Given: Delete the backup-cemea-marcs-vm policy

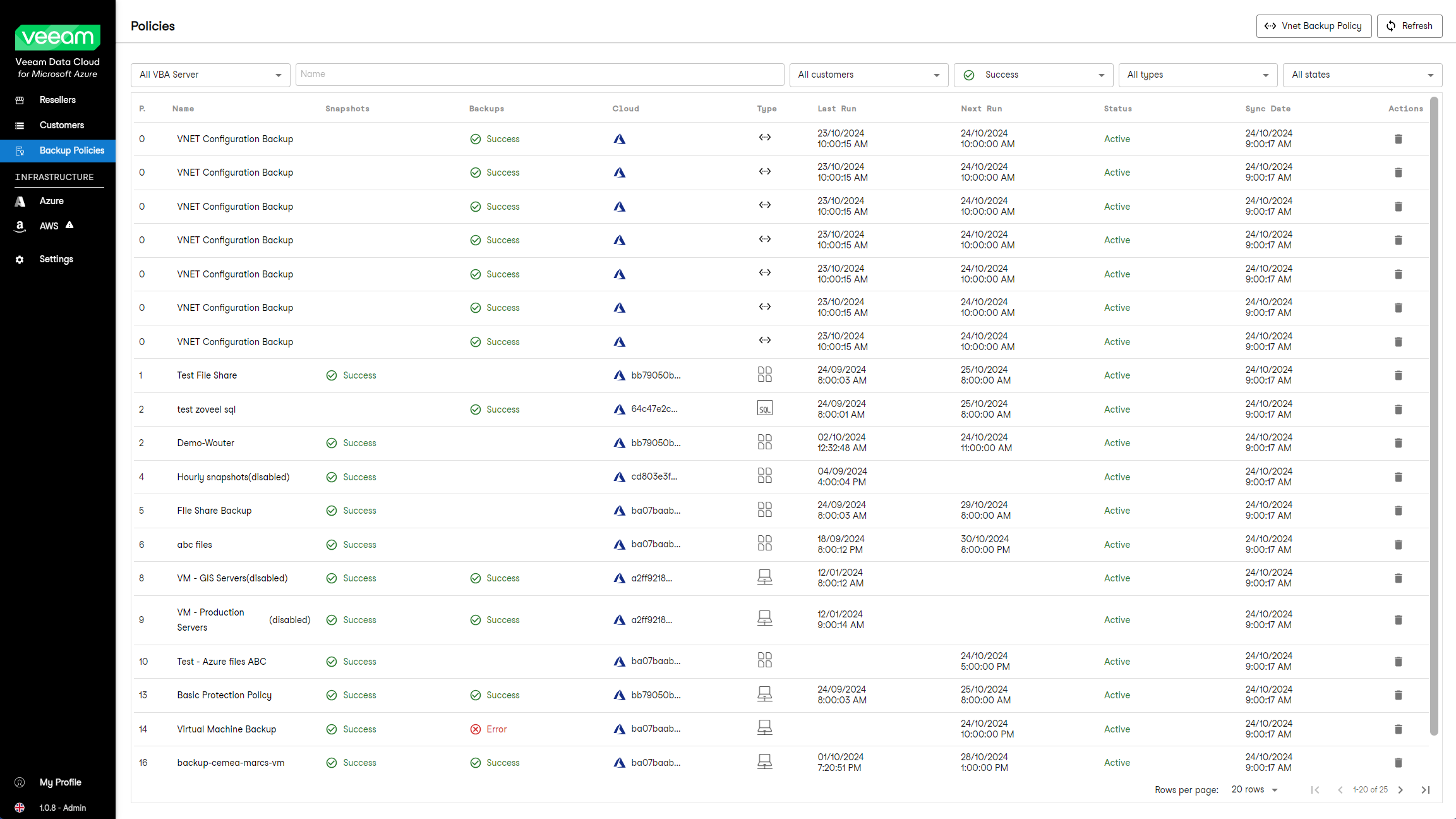Looking at the screenshot, I should (x=1398, y=763).
